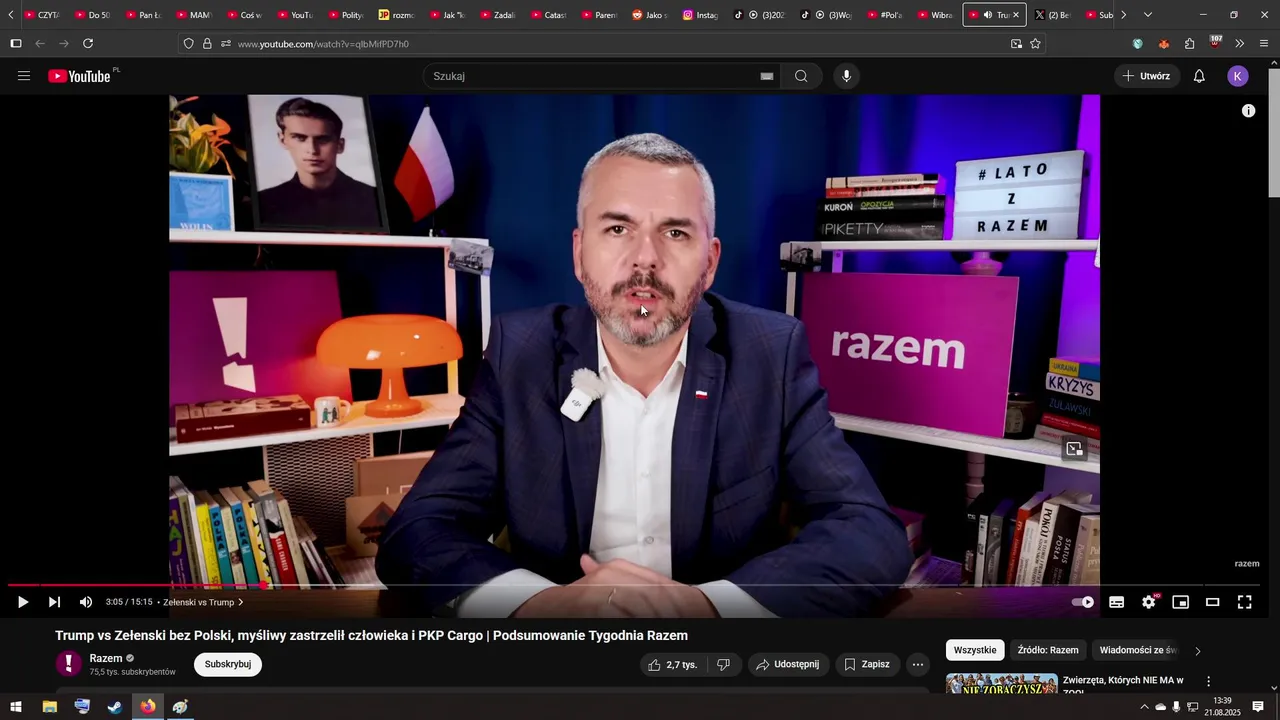Viewport: 1280px width, 720px height.
Task: Click Utwórz create button
Action: 1146,76
